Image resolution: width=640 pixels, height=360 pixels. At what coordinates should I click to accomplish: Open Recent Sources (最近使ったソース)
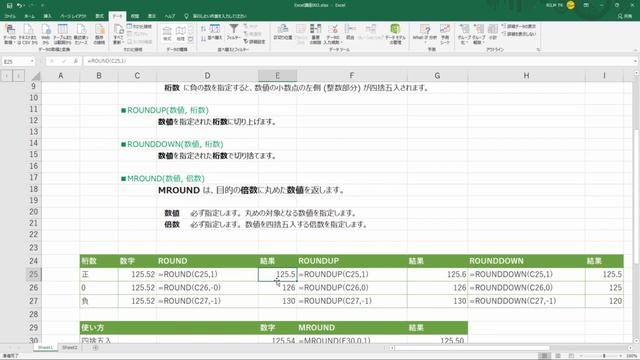point(81,34)
